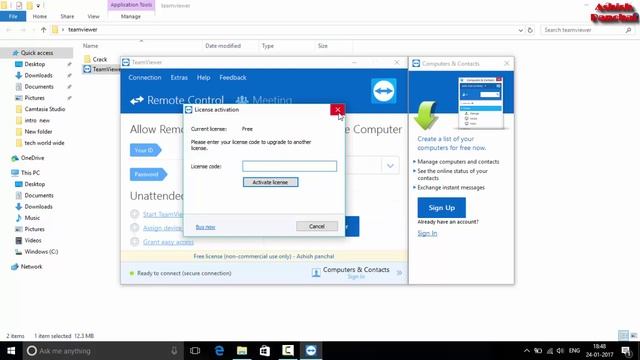Select Quick access in navigation pane
This screenshot has width=640, height=360.
pos(37,53)
